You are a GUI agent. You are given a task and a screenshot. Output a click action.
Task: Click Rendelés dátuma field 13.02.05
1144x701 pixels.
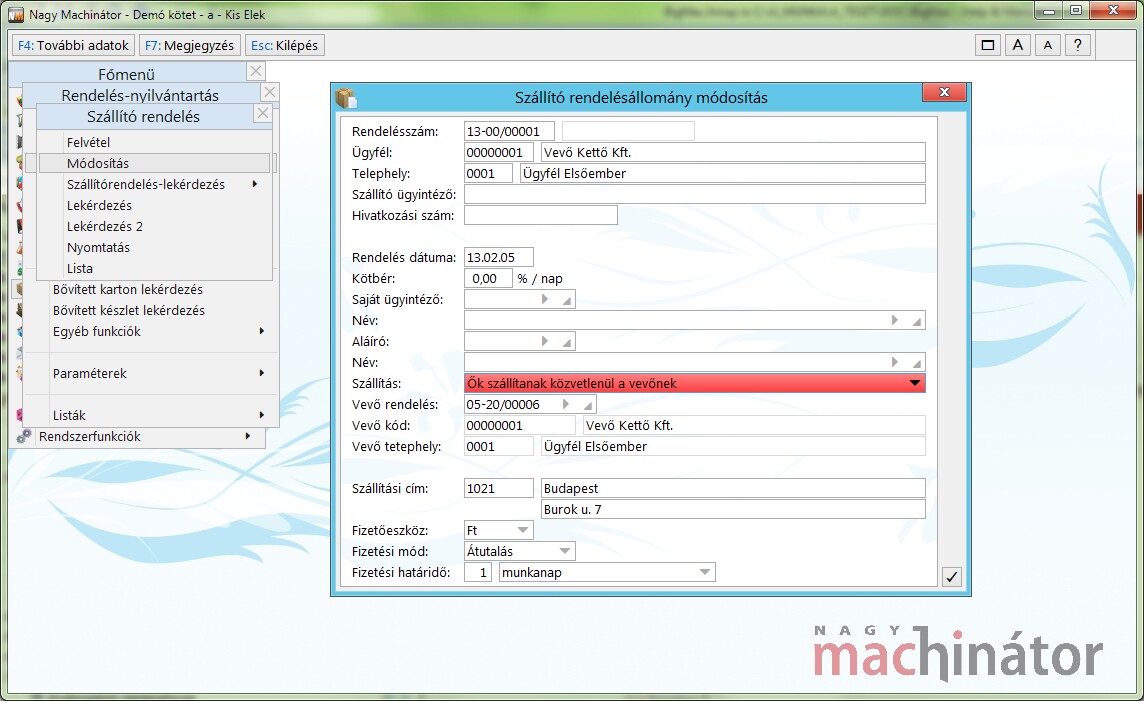pyautogui.click(x=499, y=257)
